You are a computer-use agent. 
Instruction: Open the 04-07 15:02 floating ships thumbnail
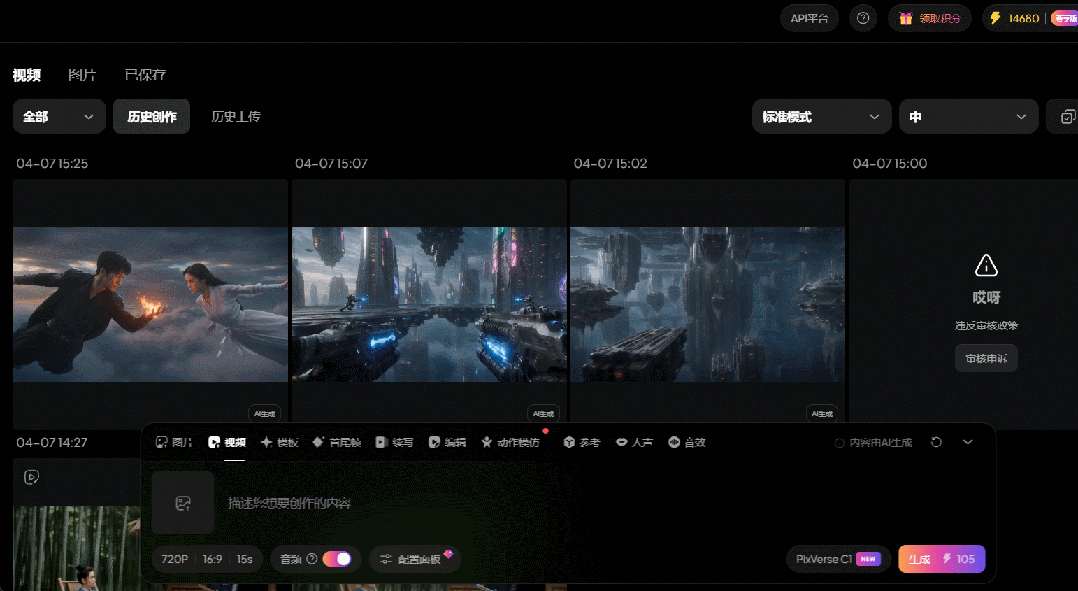click(x=707, y=304)
